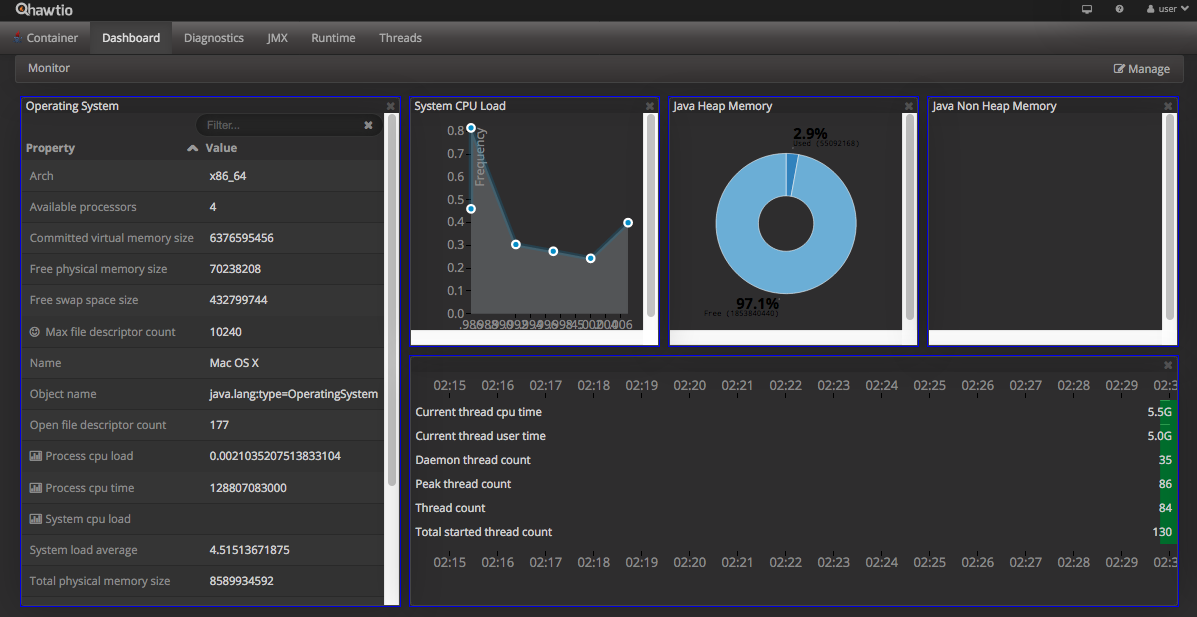Click the Java Heap Memory widget title
Viewport: 1197px width, 617px height.
point(723,106)
